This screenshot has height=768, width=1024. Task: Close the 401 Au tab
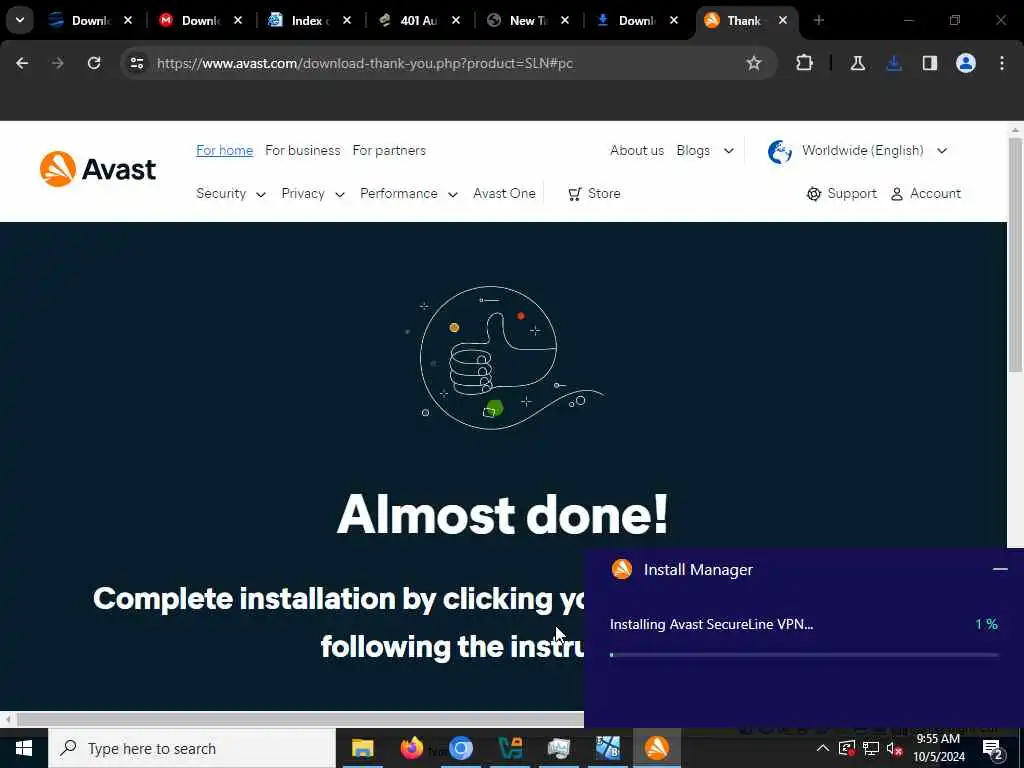tap(456, 20)
